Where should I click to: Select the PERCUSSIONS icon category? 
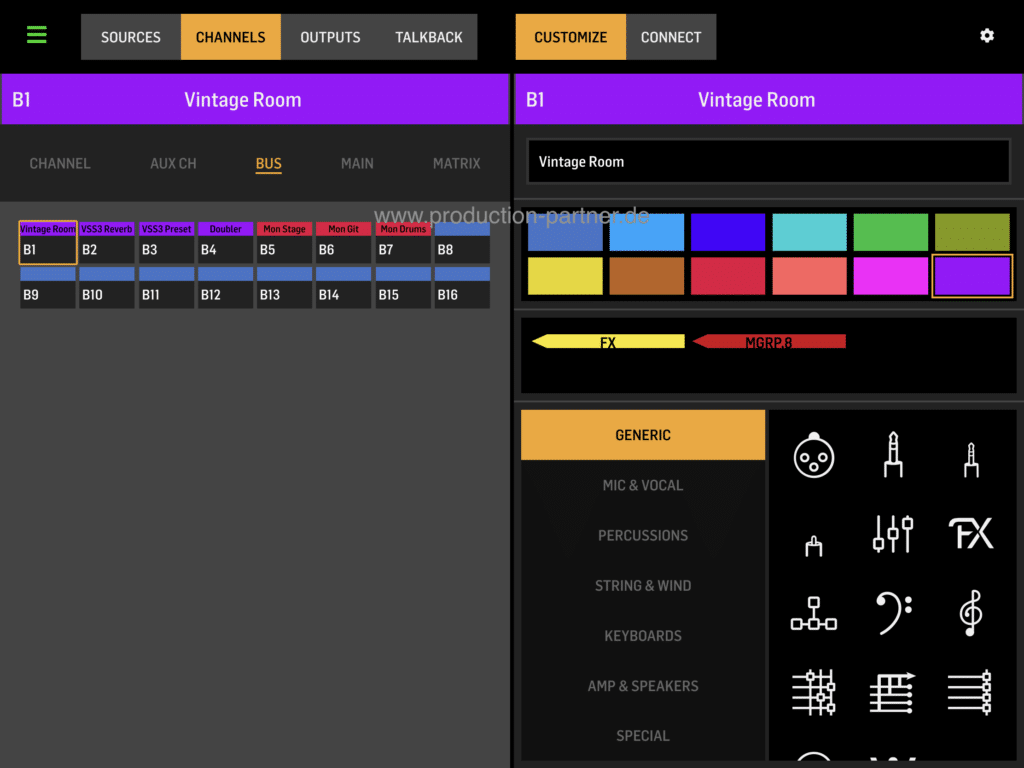click(642, 535)
